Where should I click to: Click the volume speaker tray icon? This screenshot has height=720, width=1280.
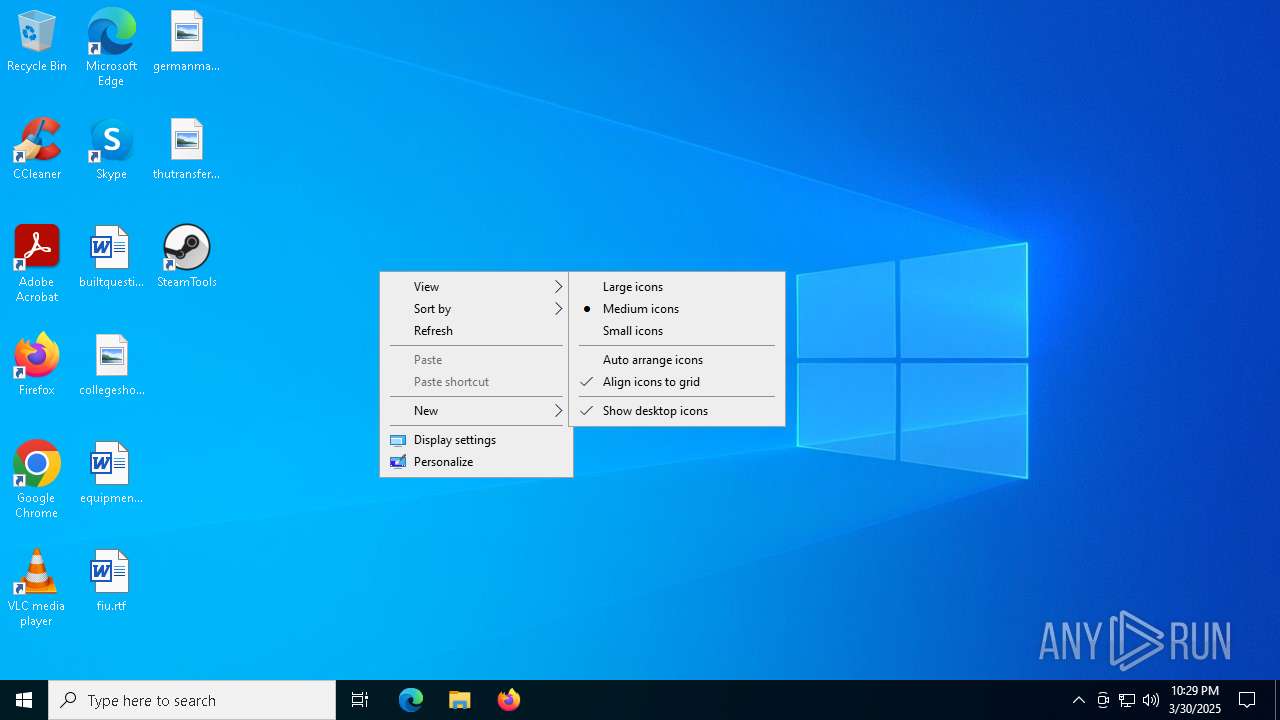pos(1151,700)
